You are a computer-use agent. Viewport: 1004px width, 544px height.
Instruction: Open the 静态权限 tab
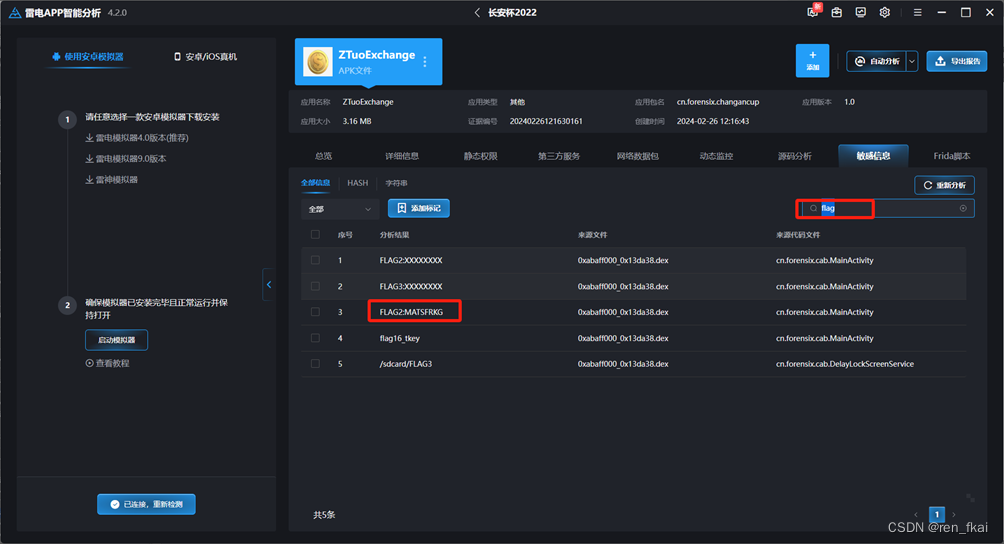(x=481, y=156)
